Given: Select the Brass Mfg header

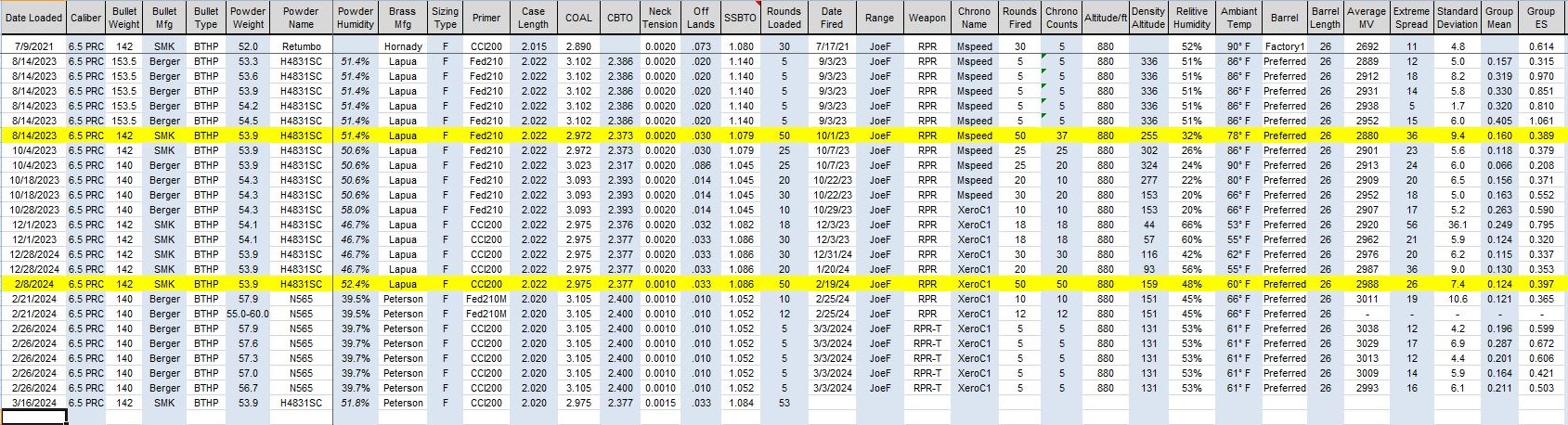Looking at the screenshot, I should pos(403,18).
